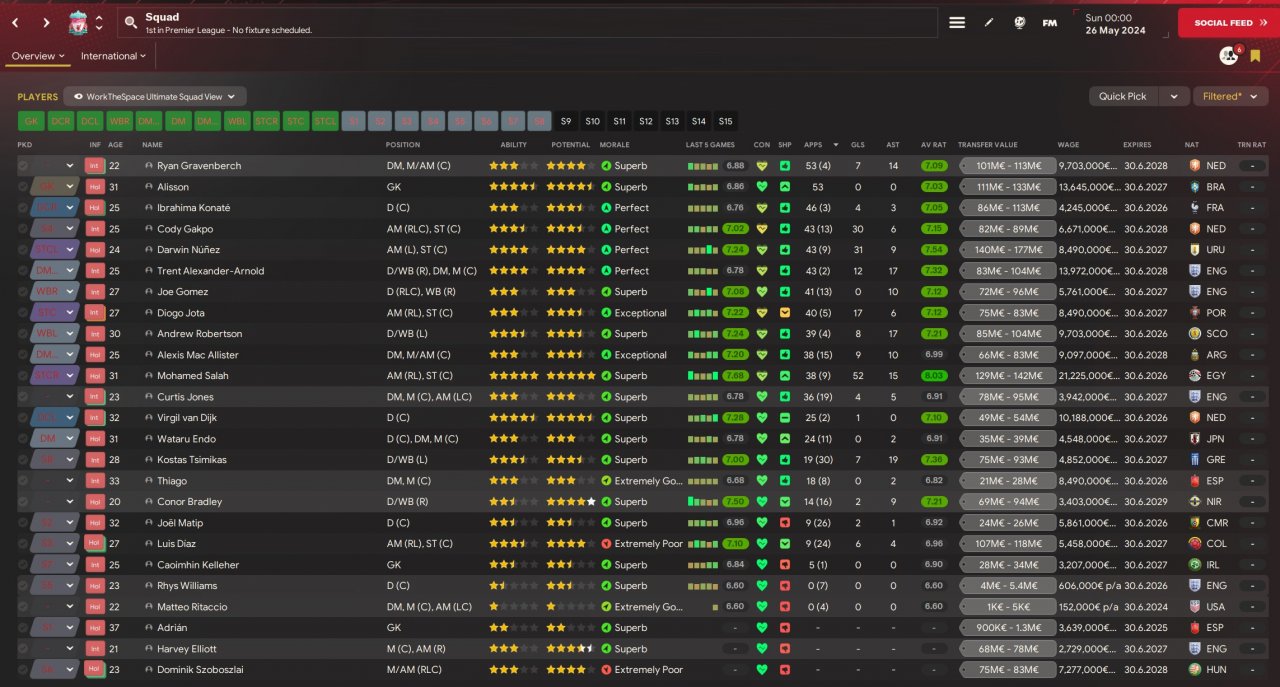The width and height of the screenshot is (1280, 687).
Task: Click Joël Matip's red sharpness icon
Action: click(x=785, y=523)
